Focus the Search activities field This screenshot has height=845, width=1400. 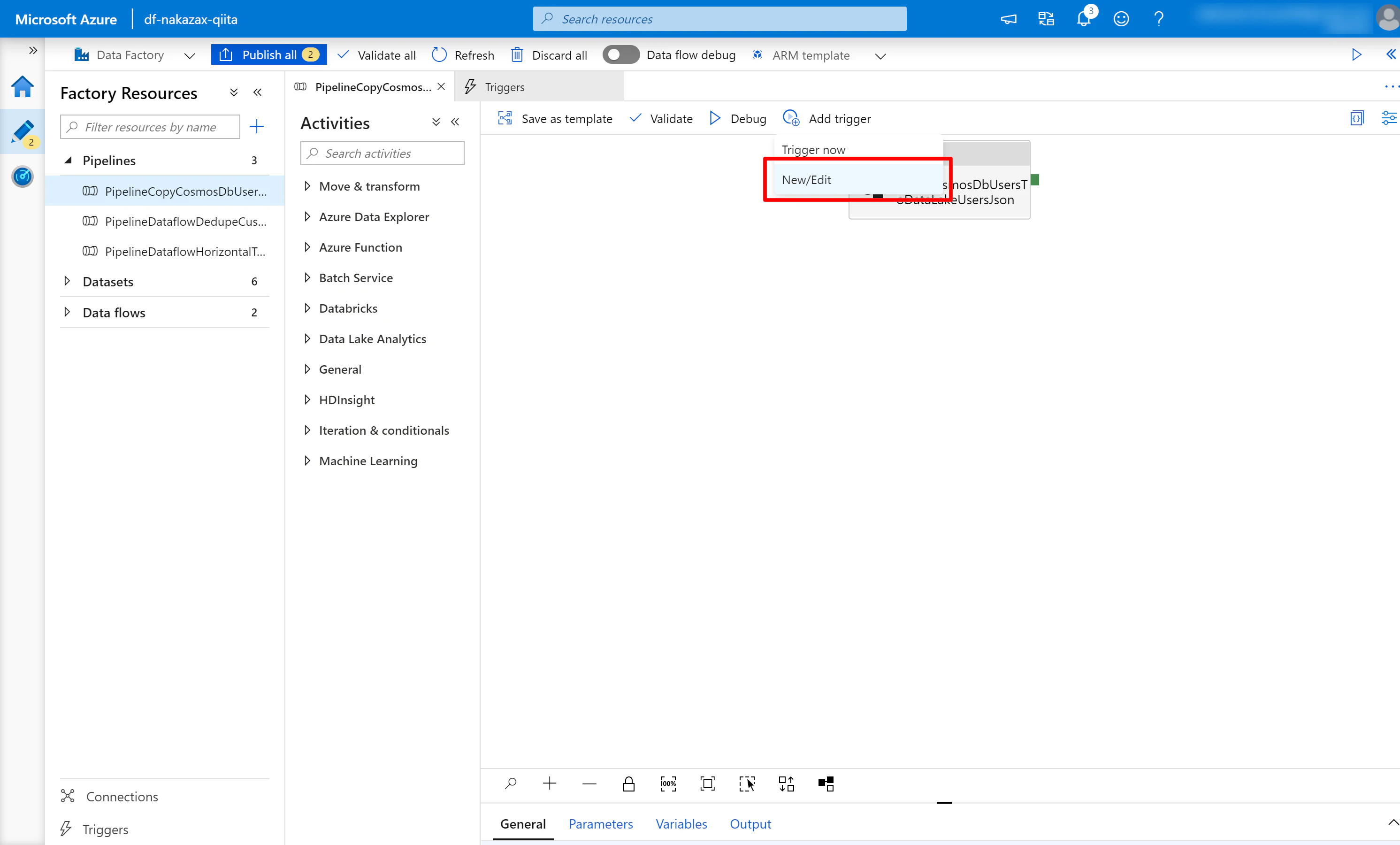pos(383,154)
